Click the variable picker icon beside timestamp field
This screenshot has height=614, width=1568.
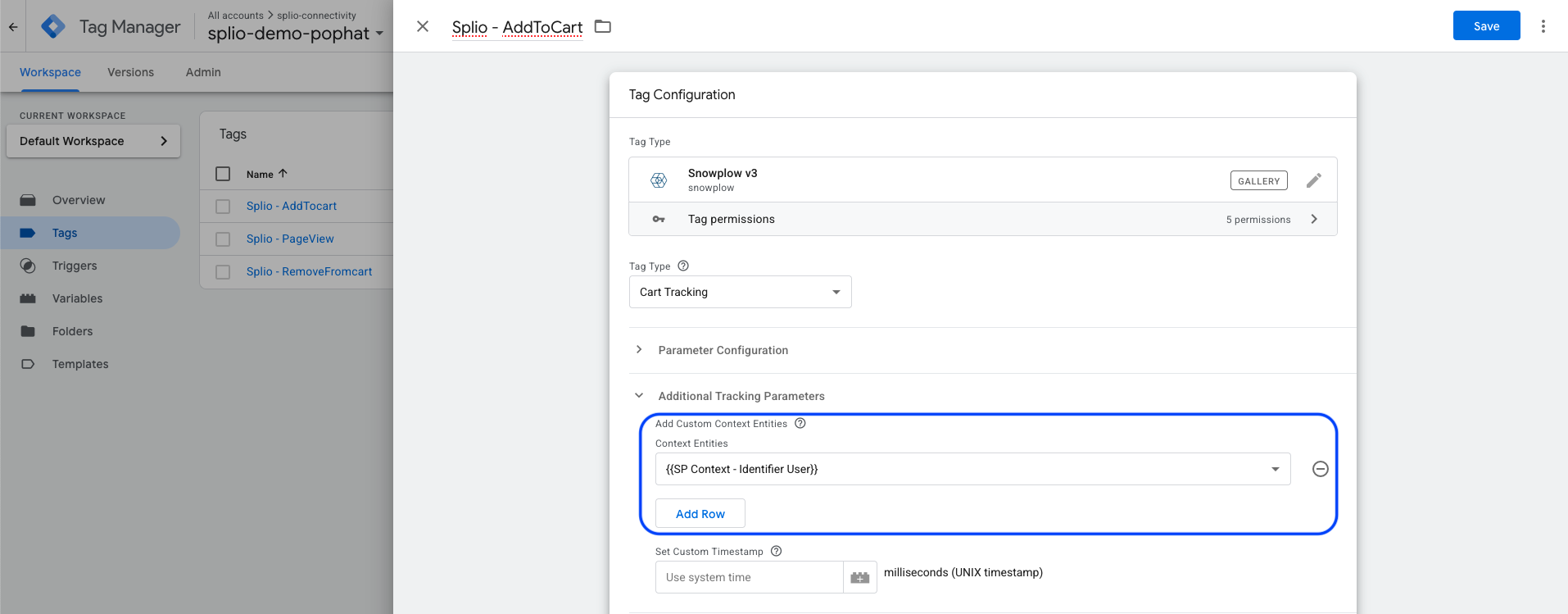pyautogui.click(x=860, y=577)
